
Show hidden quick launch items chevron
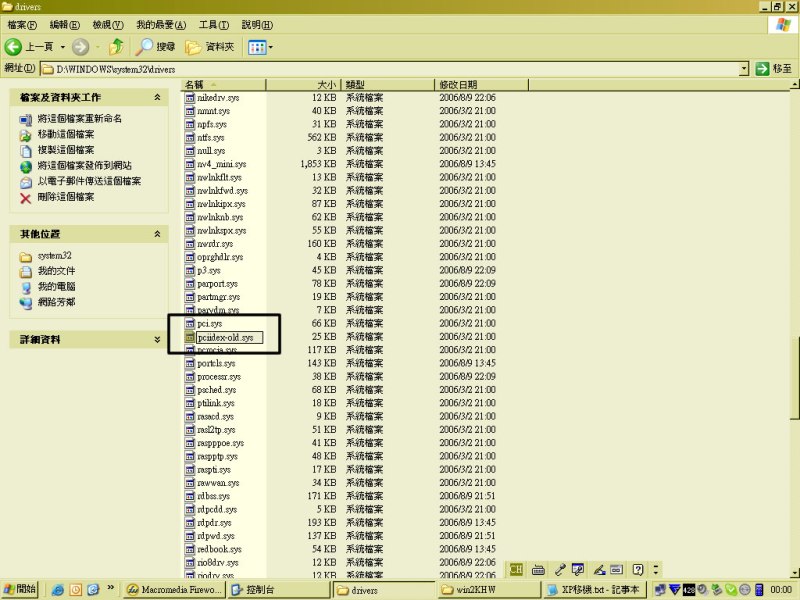110,588
